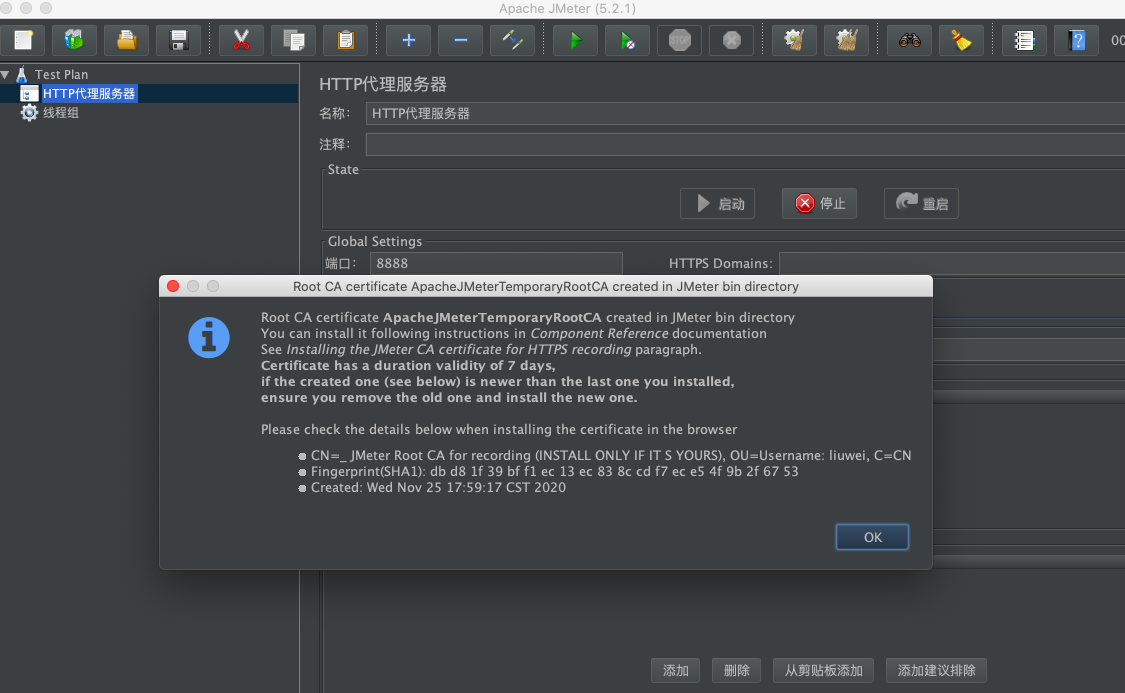This screenshot has height=693, width=1125.
Task: Click 添加建议排除 button
Action: click(936, 671)
